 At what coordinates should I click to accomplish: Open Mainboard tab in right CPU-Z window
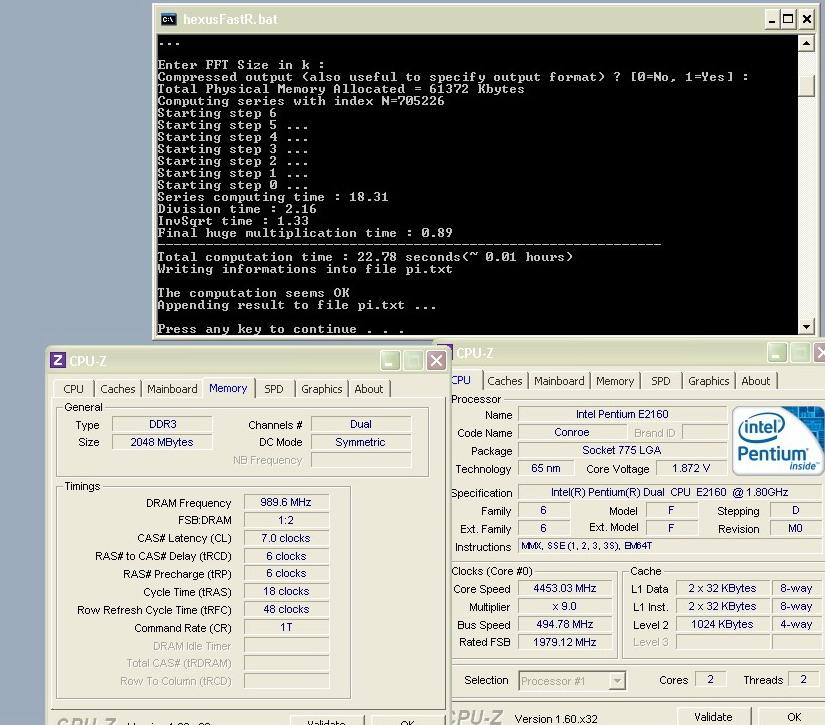tap(559, 381)
